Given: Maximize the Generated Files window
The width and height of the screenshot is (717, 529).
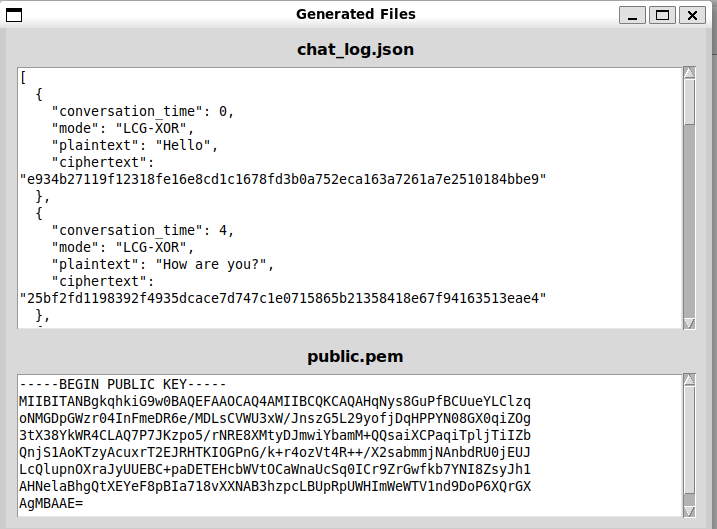Looking at the screenshot, I should (x=661, y=15).
